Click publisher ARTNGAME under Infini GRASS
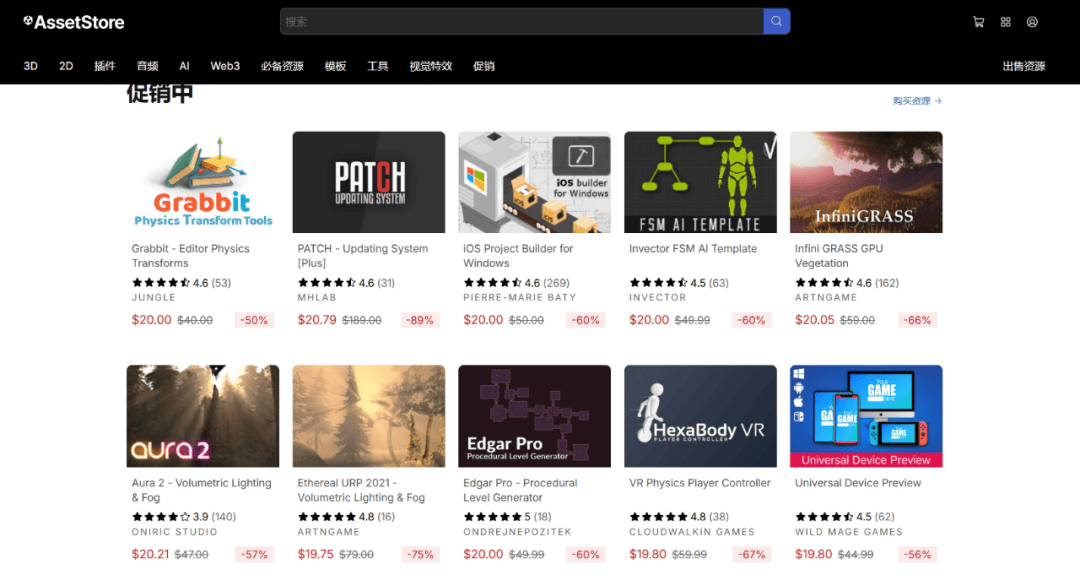The width and height of the screenshot is (1080, 575). pos(826,297)
